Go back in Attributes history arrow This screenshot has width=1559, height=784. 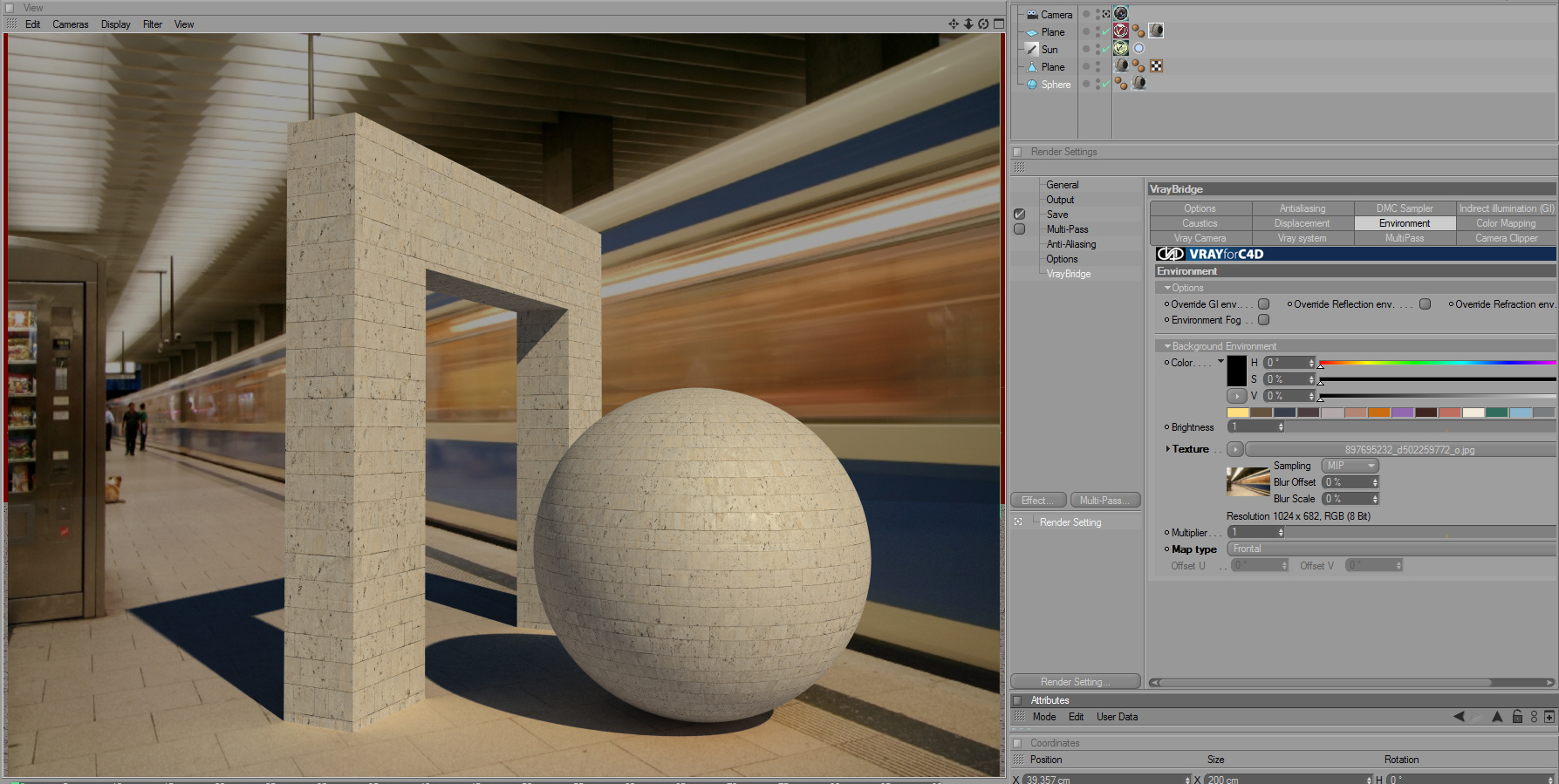tap(1459, 717)
